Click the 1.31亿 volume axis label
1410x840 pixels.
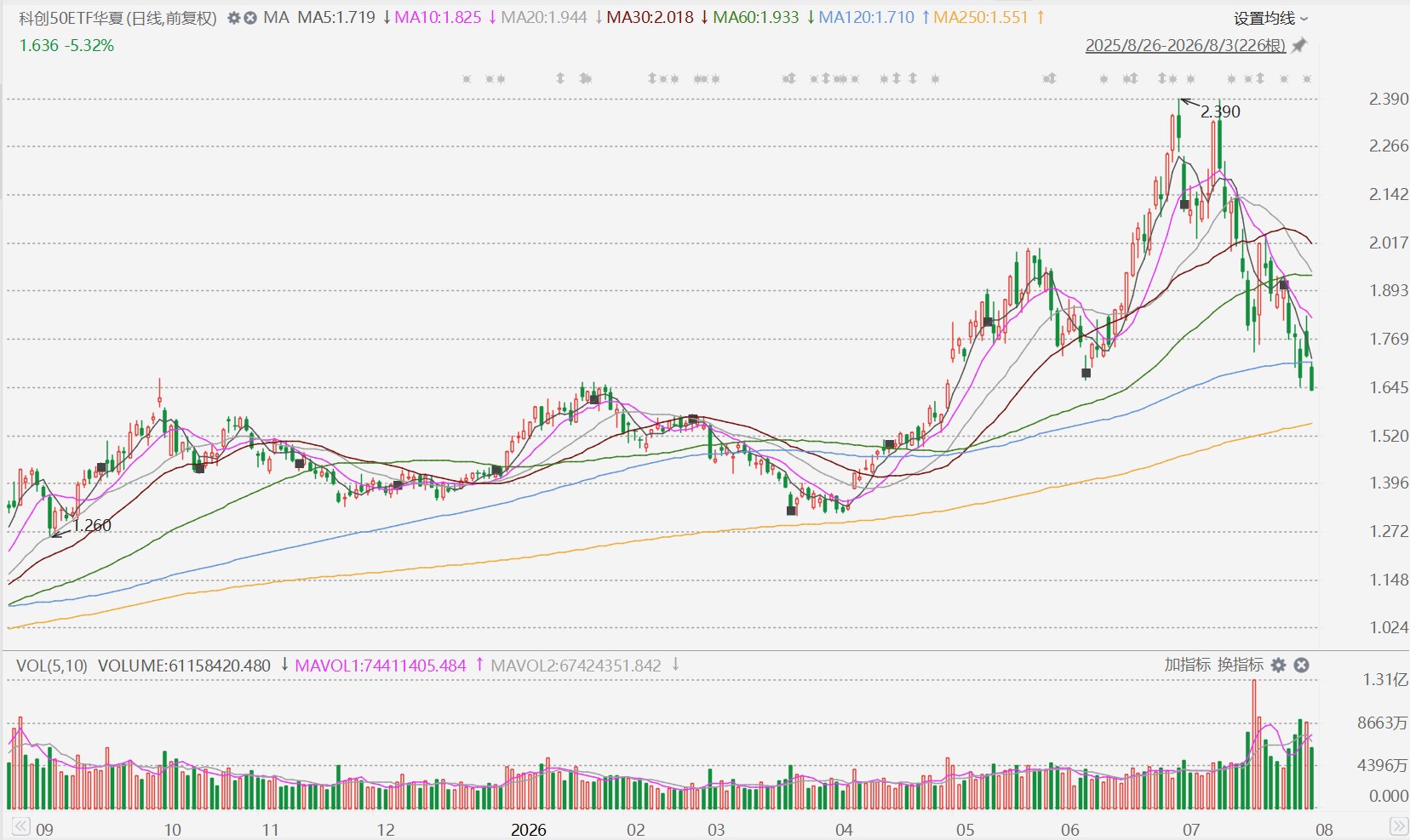pos(1385,679)
